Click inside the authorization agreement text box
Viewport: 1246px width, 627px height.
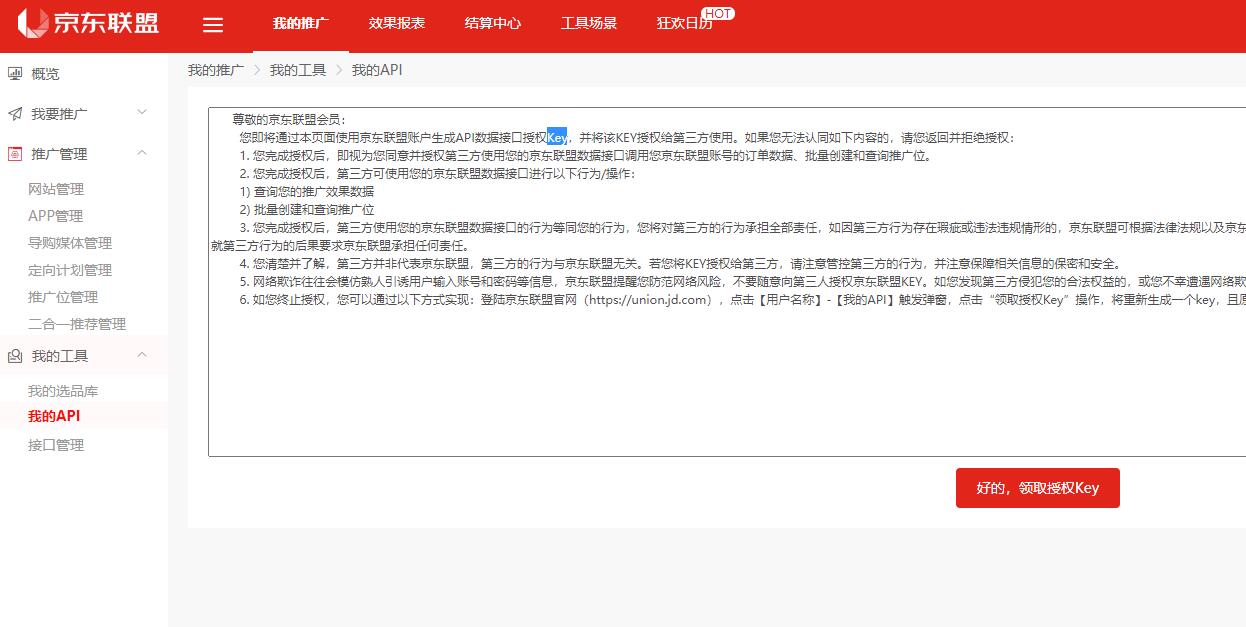tap(727, 282)
